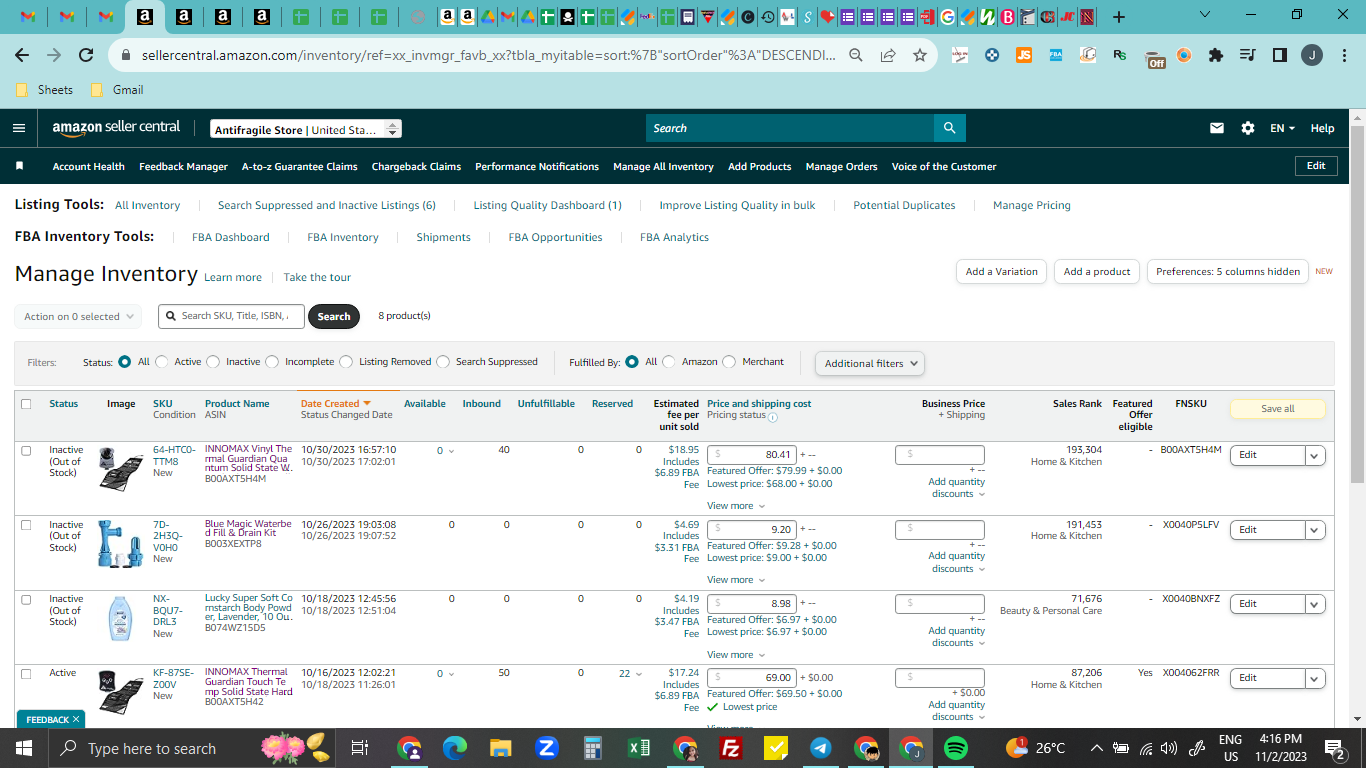Select the Incomplete status radio button
Viewport: 1366px width, 768px height.
273,362
